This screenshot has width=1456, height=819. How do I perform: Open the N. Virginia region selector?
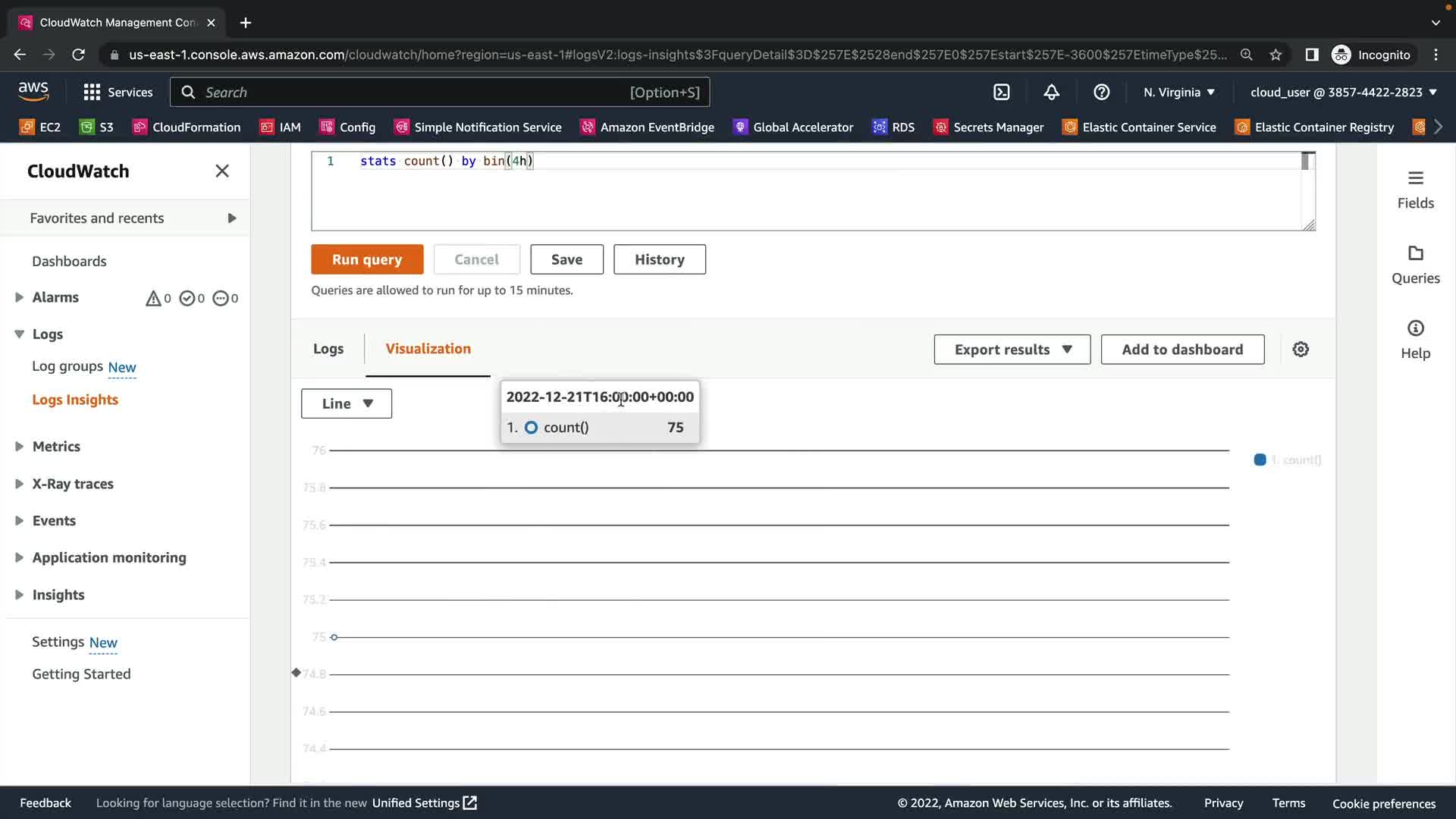[1178, 92]
